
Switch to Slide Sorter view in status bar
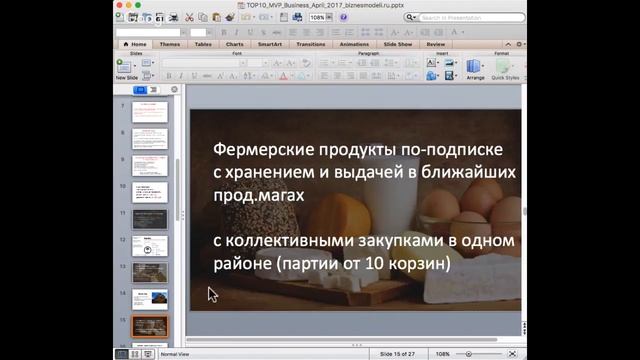coord(135,354)
